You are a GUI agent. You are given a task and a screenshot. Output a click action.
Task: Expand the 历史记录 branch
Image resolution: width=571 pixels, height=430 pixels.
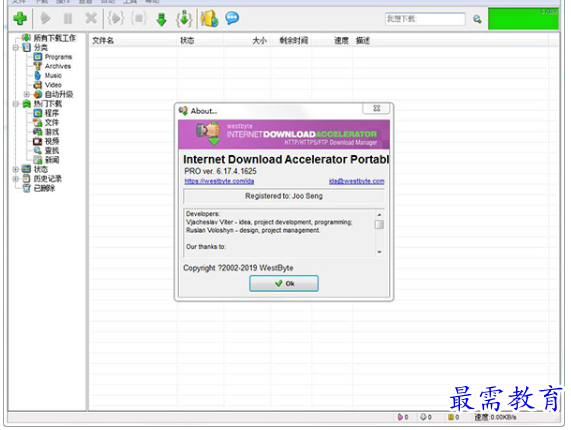coord(16,179)
